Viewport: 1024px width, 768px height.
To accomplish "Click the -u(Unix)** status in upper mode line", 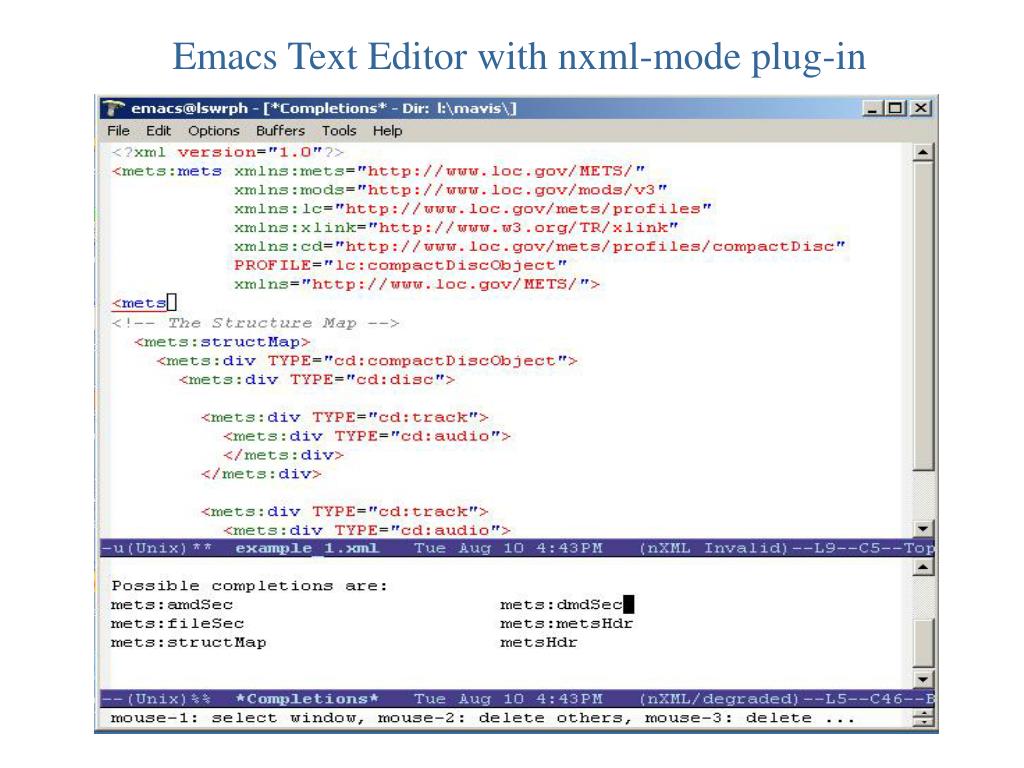I will pyautogui.click(x=156, y=548).
